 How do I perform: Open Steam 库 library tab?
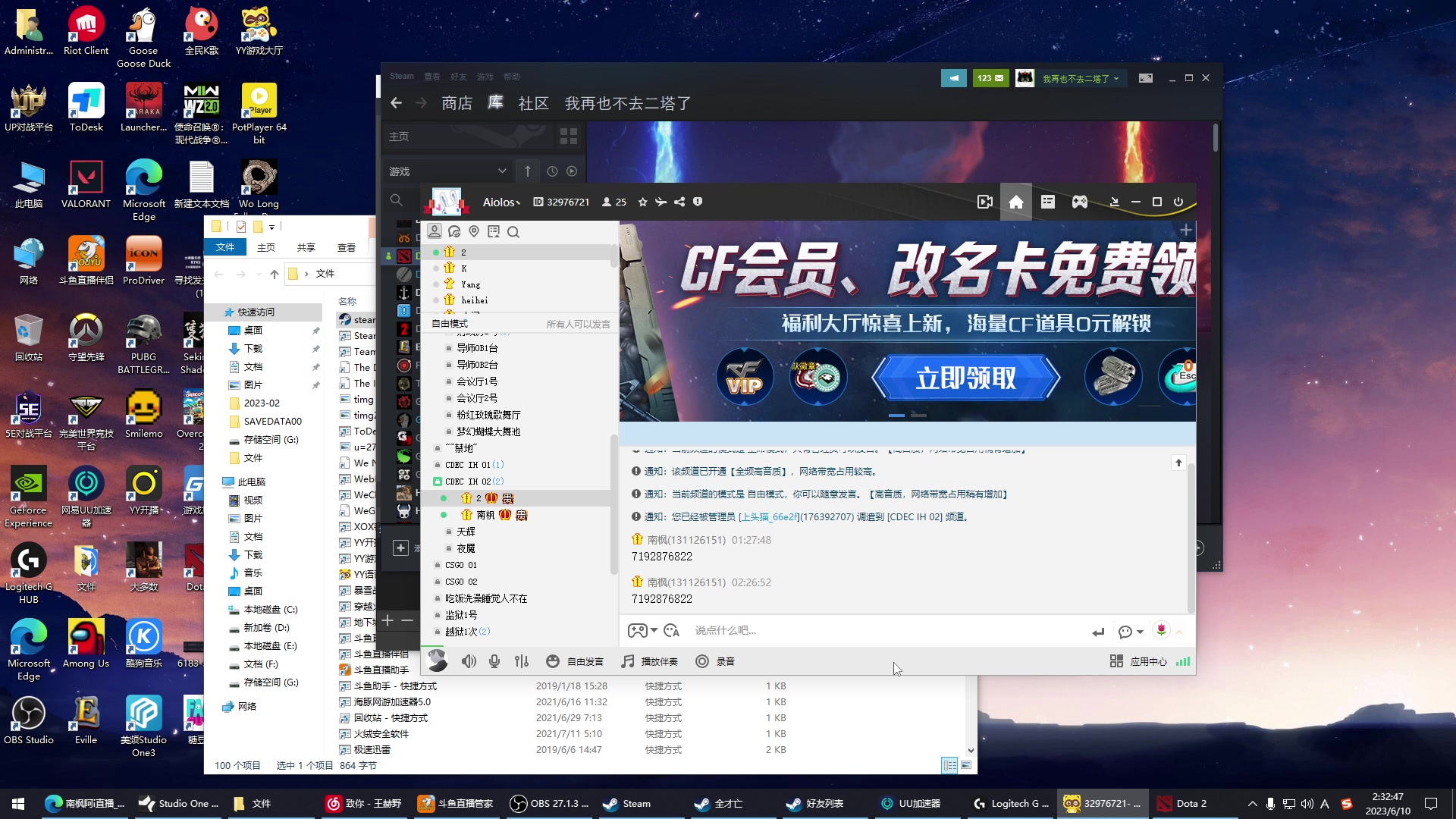coord(495,102)
